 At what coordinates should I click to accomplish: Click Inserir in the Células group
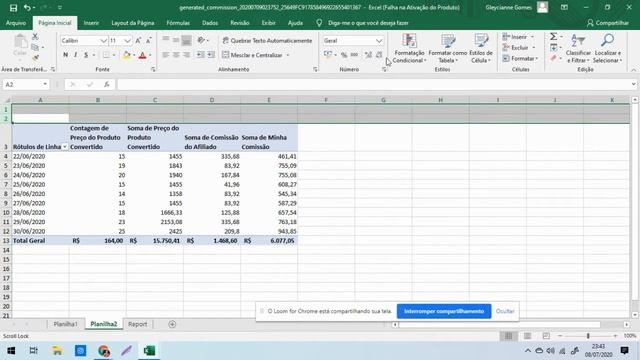click(515, 37)
